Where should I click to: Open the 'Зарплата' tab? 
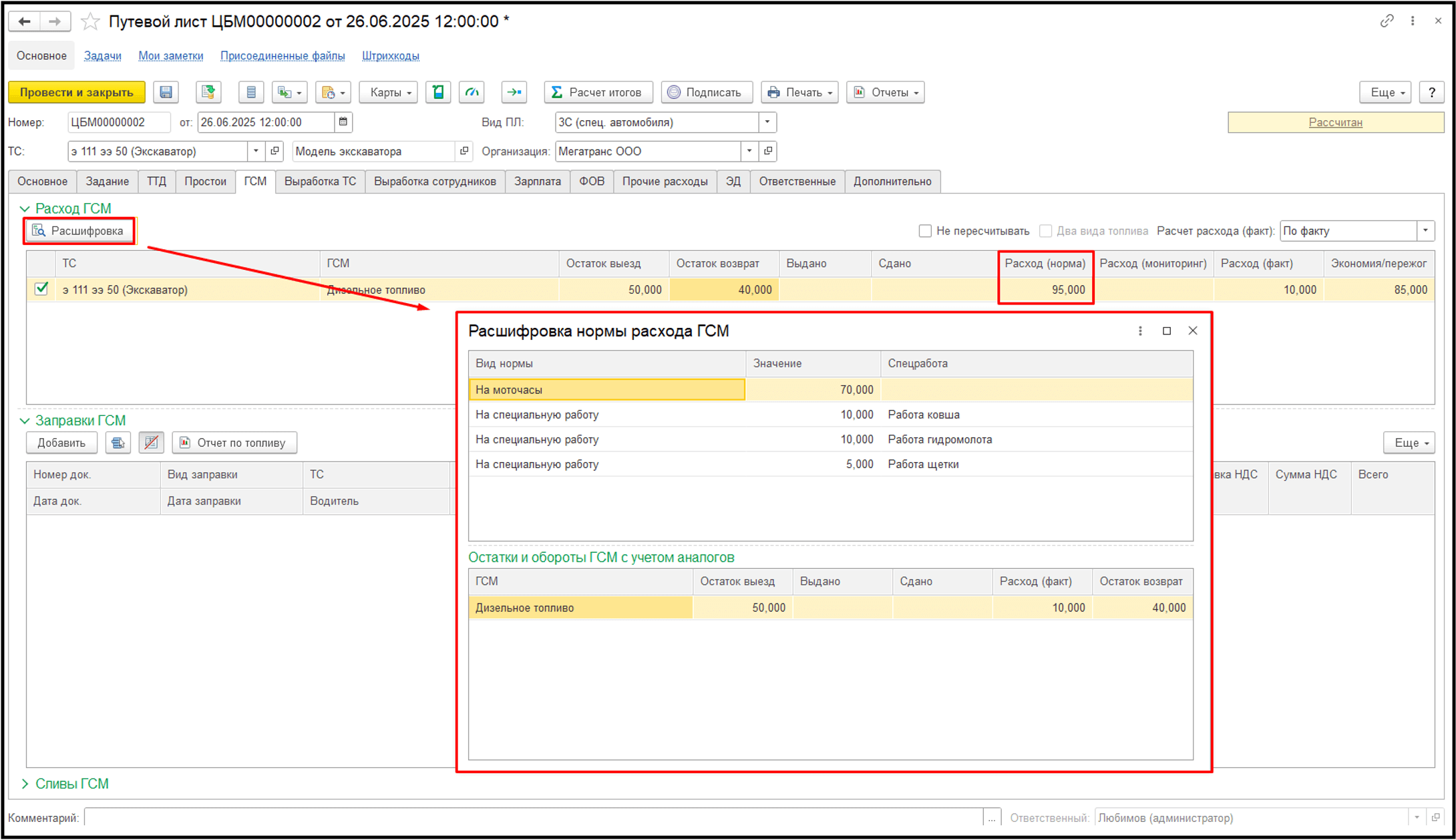[x=537, y=182]
